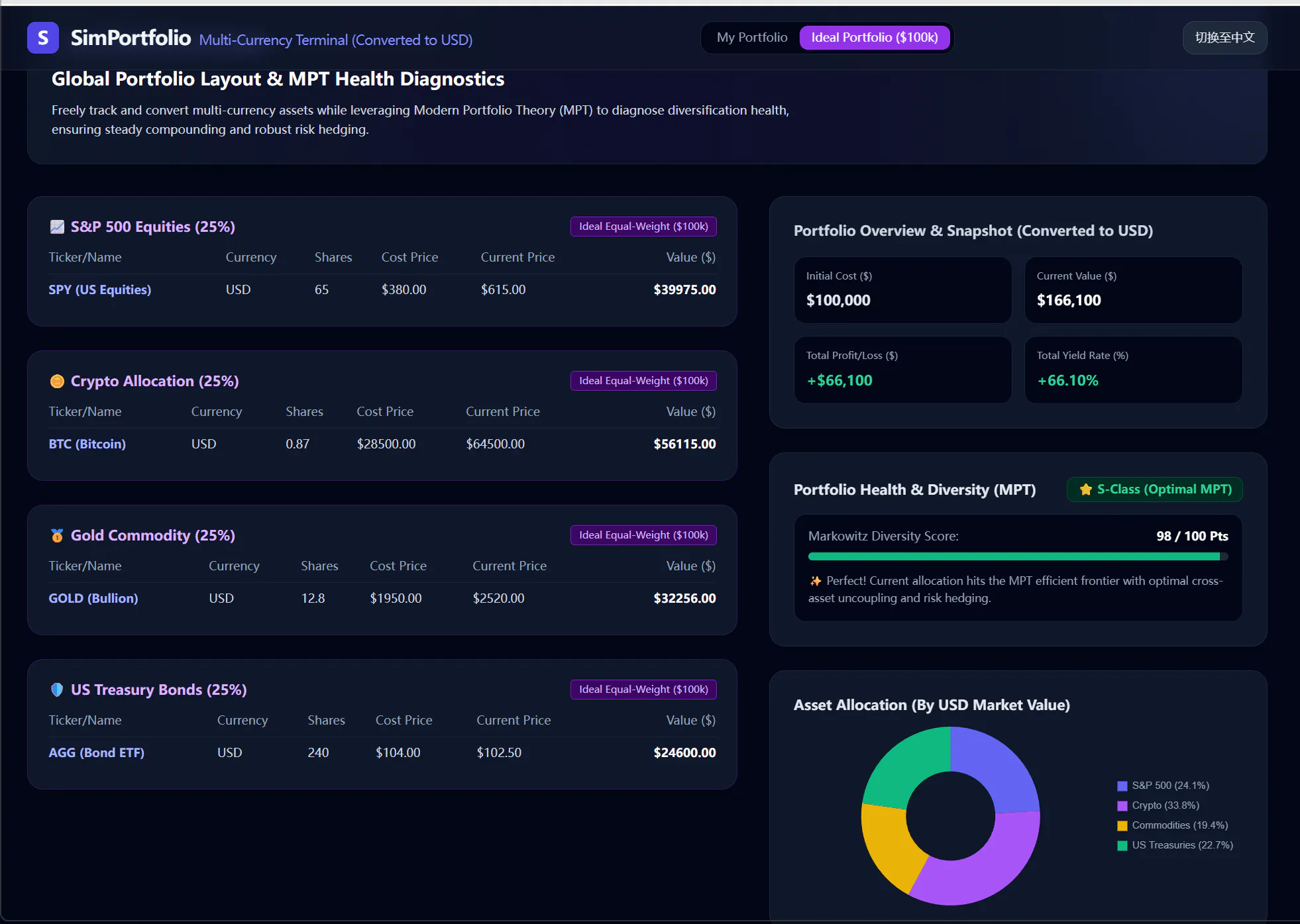Click the Gold Ideal Equal-Weight badge
The width and height of the screenshot is (1300, 924).
[x=643, y=535]
